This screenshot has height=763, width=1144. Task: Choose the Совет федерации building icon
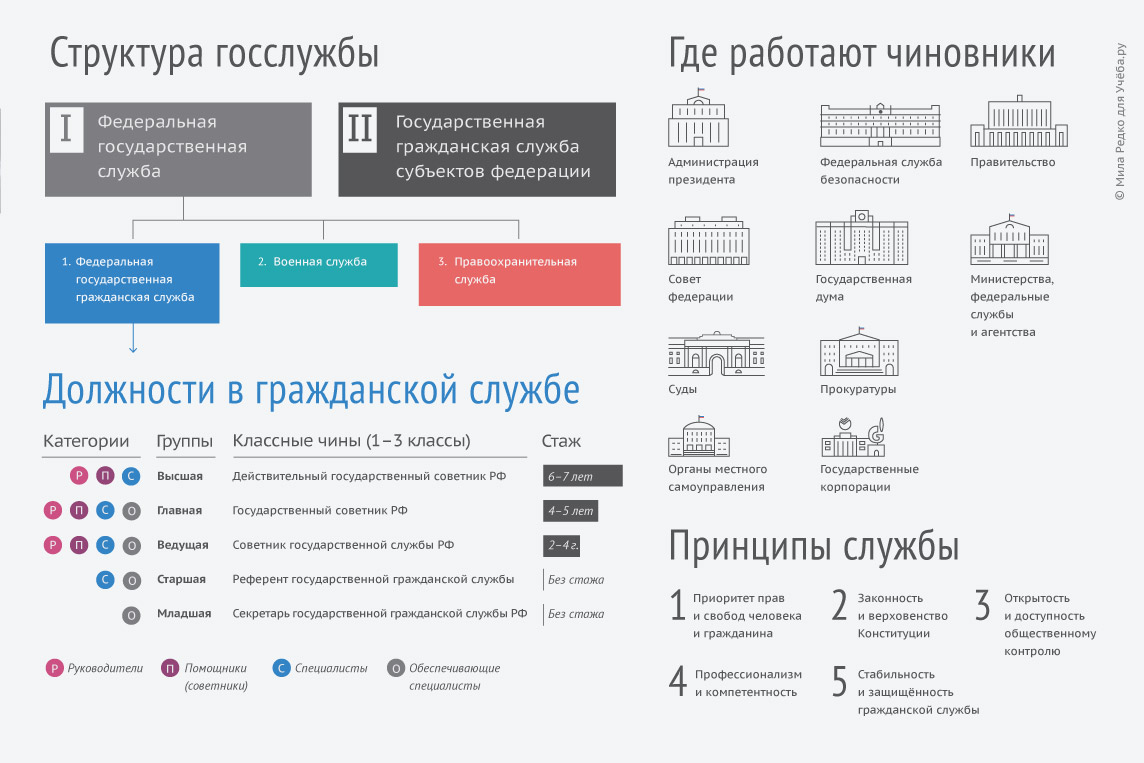pyautogui.click(x=708, y=240)
